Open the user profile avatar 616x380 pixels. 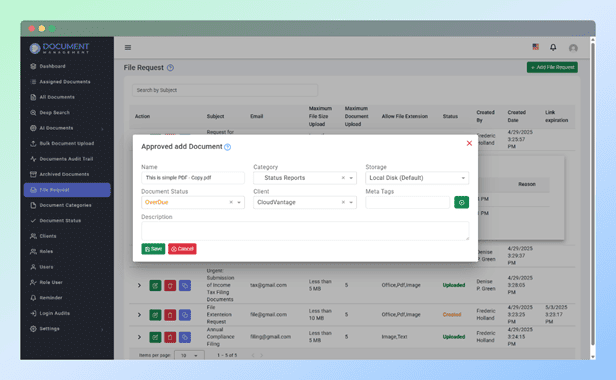573,48
